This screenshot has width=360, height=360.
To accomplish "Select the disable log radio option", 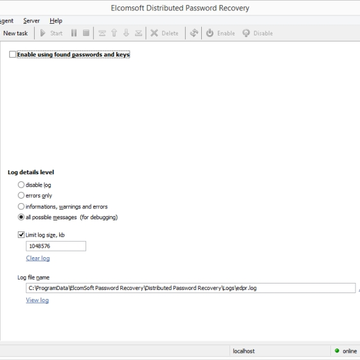I will (x=21, y=185).
